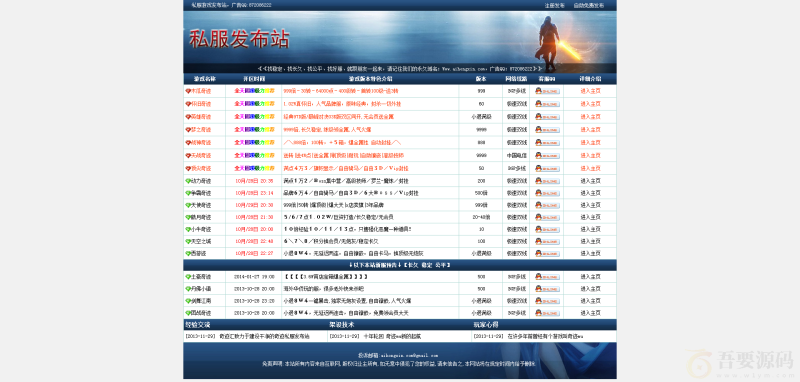Open the 天空之城 server name link
800x382 pixels.
click(x=201, y=241)
